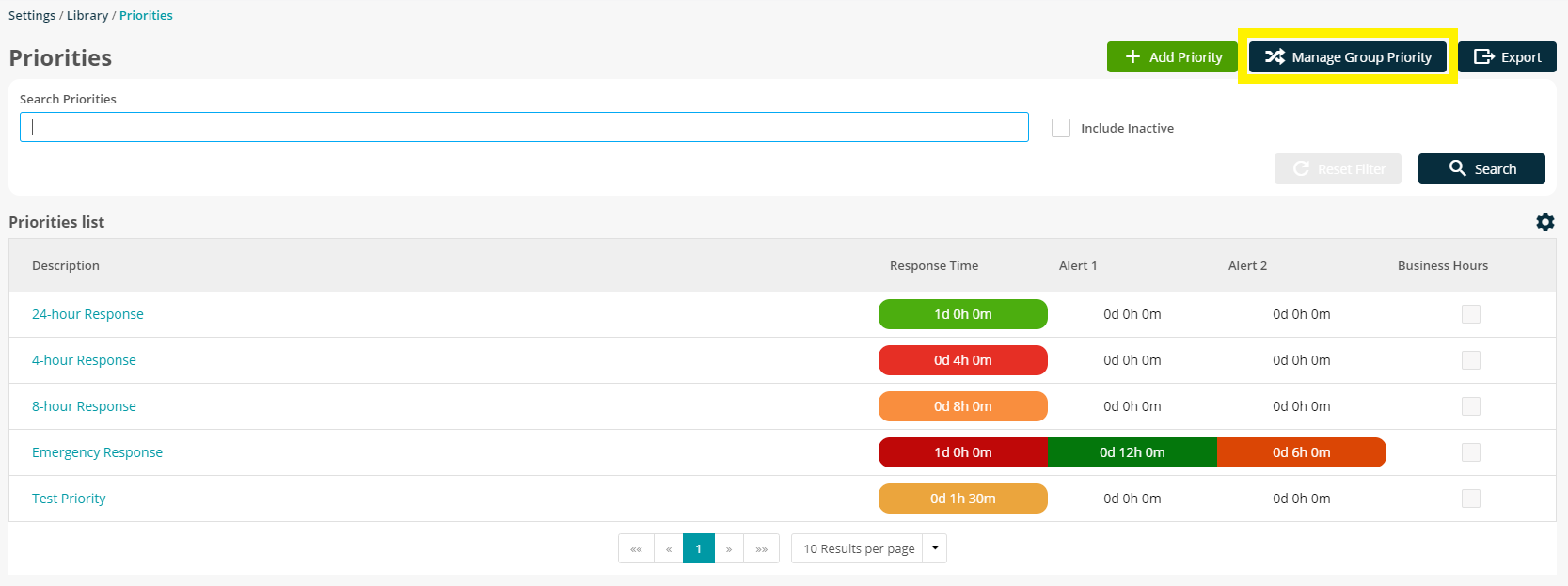Click Emergency Response's 0d 6h 0m Alert 2

tap(1302, 452)
